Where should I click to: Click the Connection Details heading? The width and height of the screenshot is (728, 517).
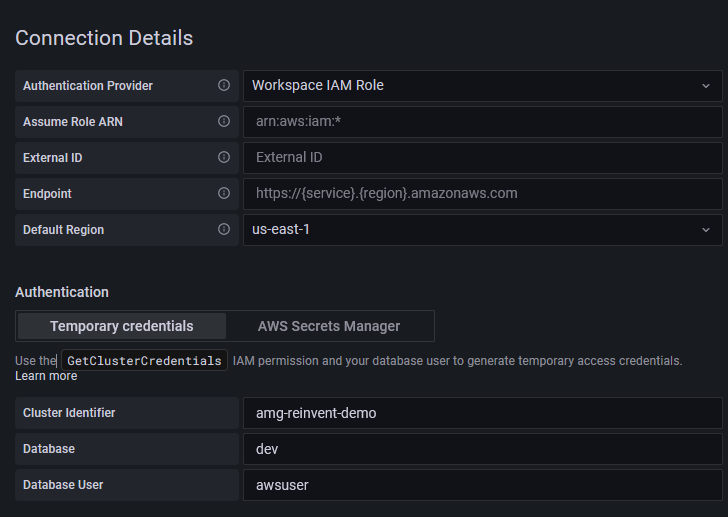(x=104, y=38)
